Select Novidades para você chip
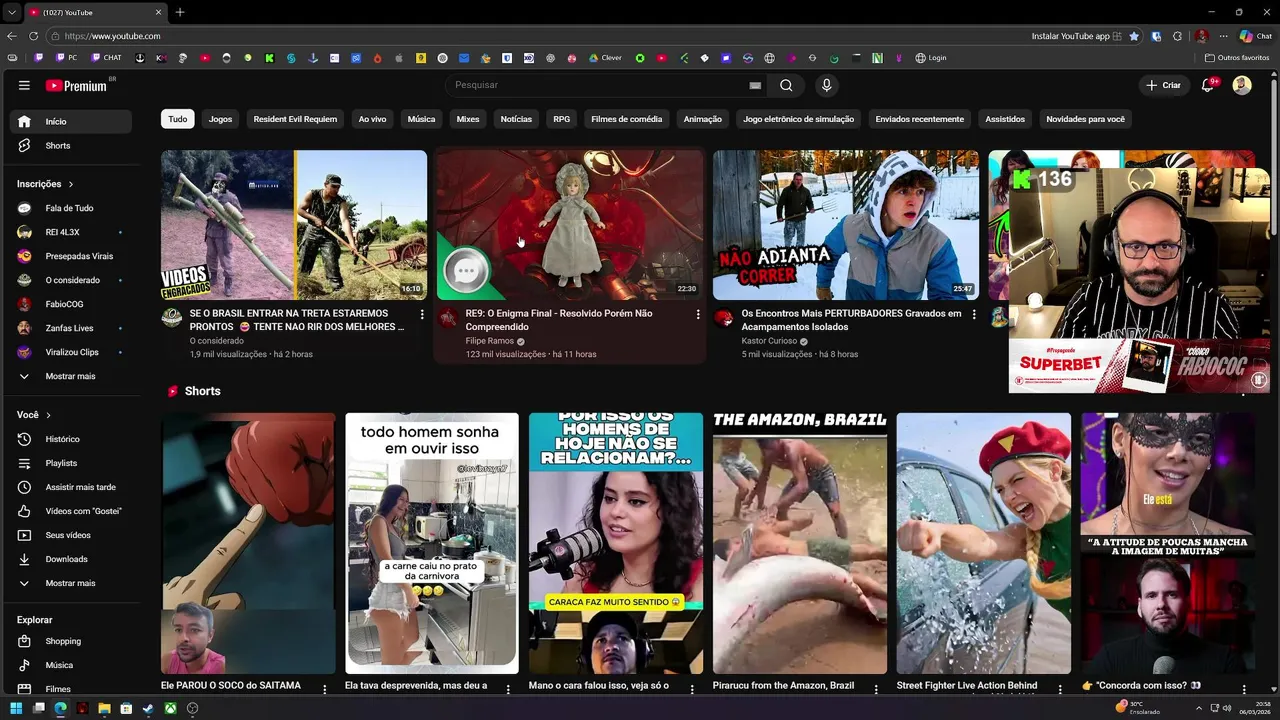This screenshot has height=720, width=1280. pyautogui.click(x=1085, y=119)
